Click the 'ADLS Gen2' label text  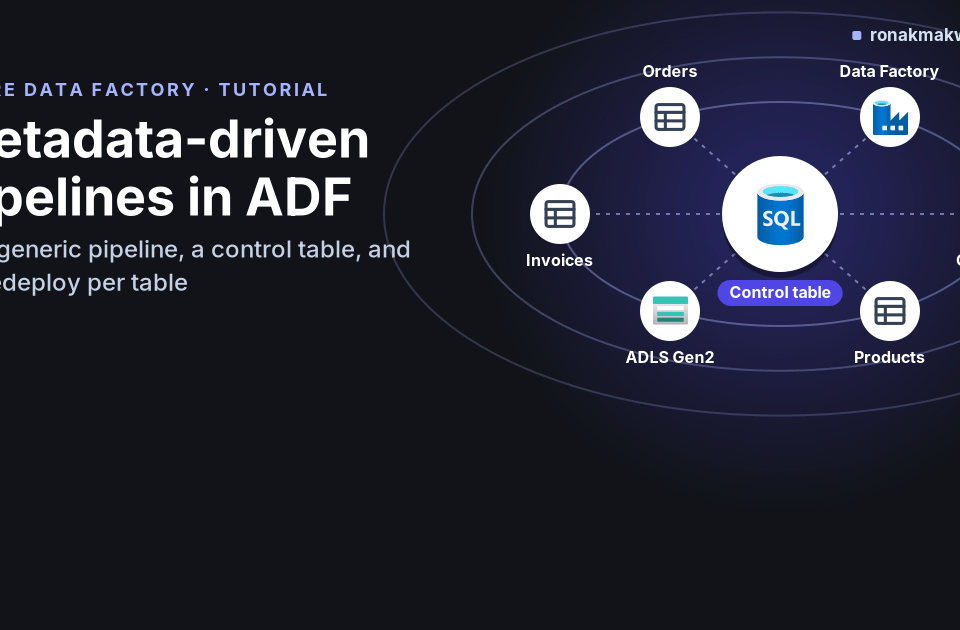(x=670, y=357)
